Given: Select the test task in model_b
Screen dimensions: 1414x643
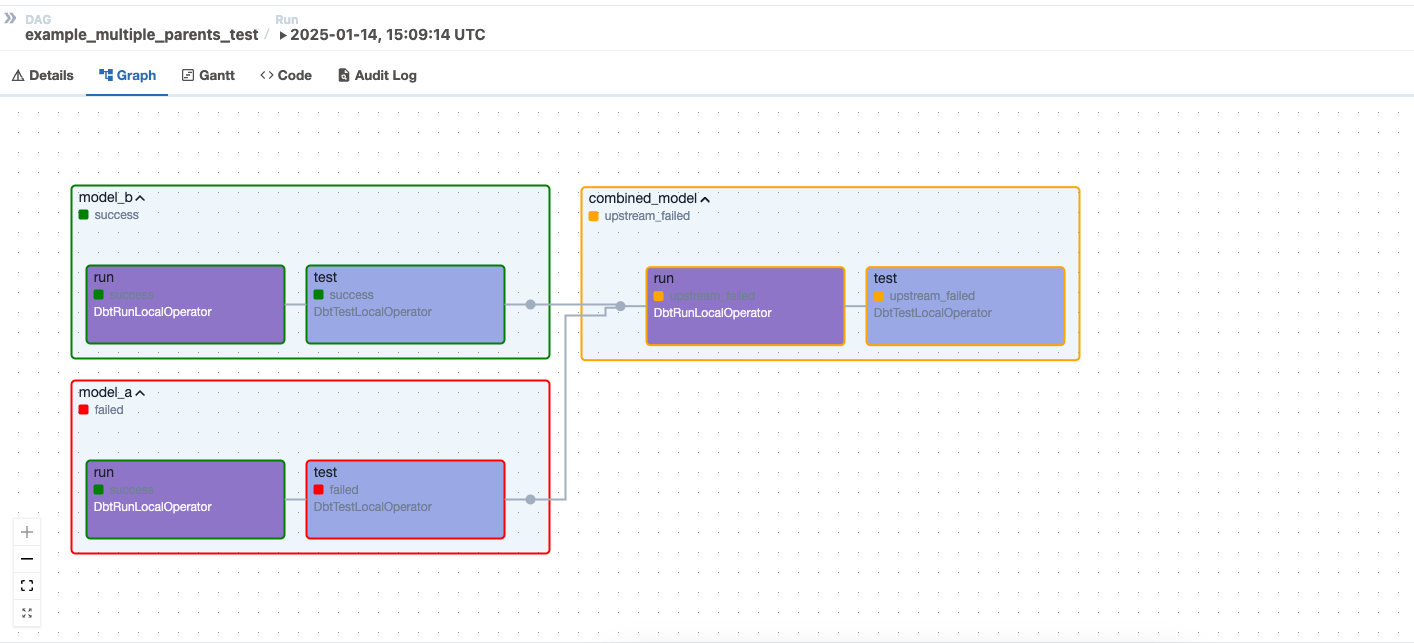Looking at the screenshot, I should point(405,304).
